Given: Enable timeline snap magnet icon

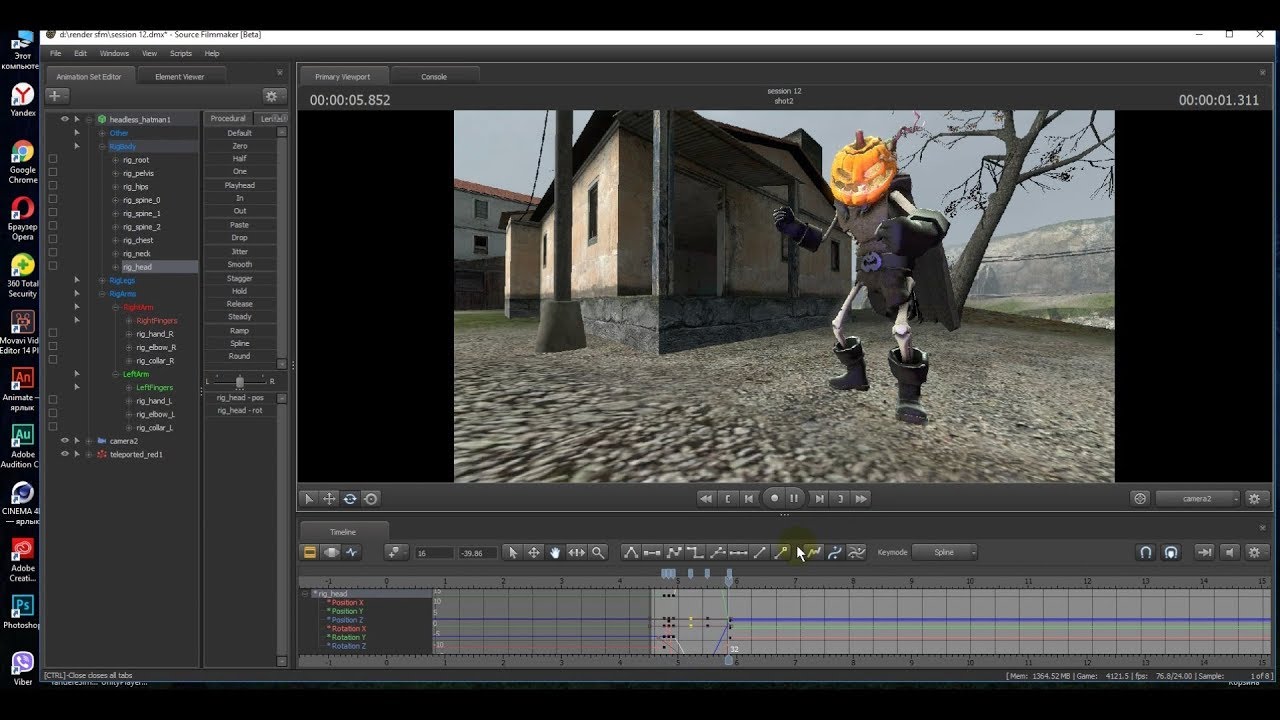Looking at the screenshot, I should [1146, 552].
